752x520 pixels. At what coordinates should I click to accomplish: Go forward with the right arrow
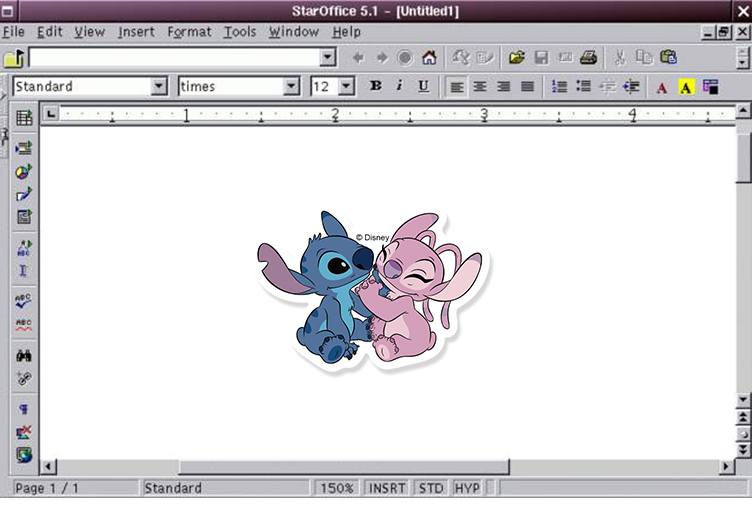[x=382, y=58]
